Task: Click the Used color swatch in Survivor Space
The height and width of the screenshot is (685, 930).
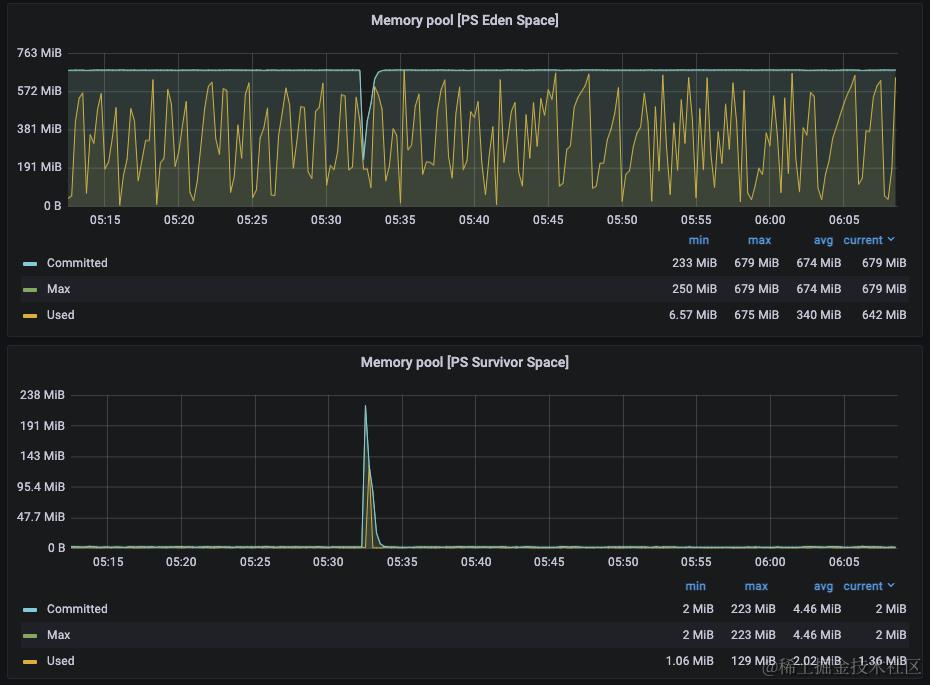Action: (x=30, y=662)
